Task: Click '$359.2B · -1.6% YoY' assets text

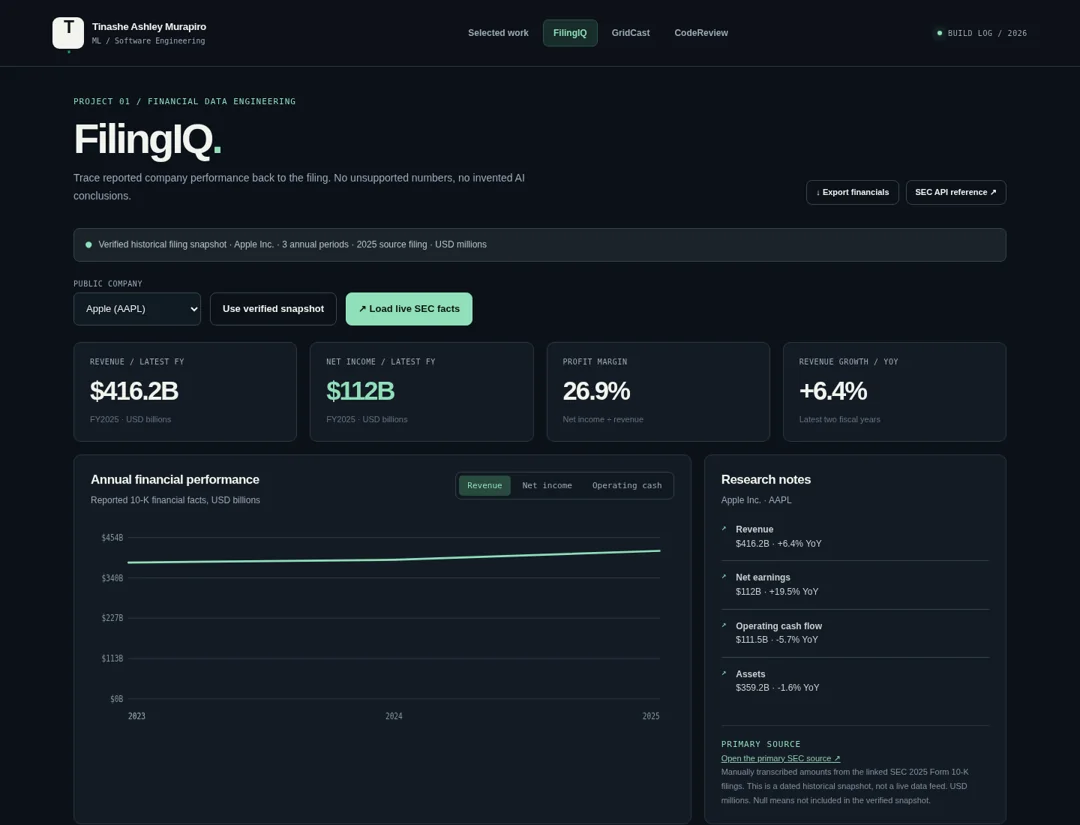Action: click(777, 687)
